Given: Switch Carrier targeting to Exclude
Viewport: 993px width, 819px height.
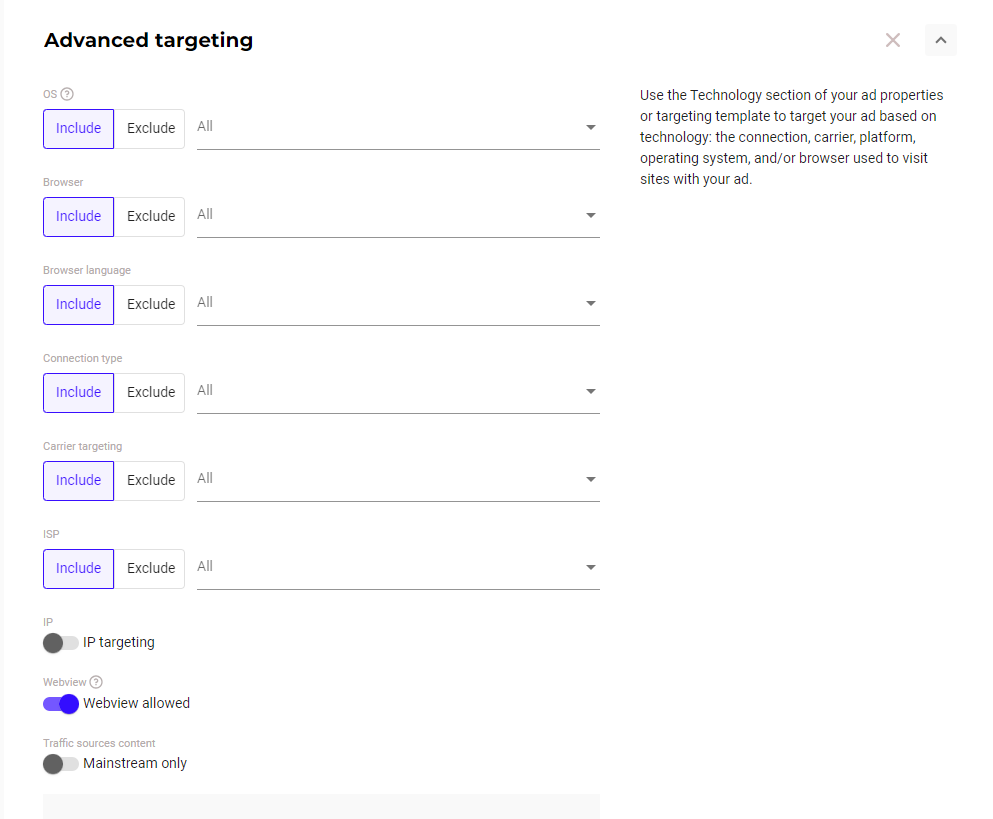Looking at the screenshot, I should click(x=150, y=480).
